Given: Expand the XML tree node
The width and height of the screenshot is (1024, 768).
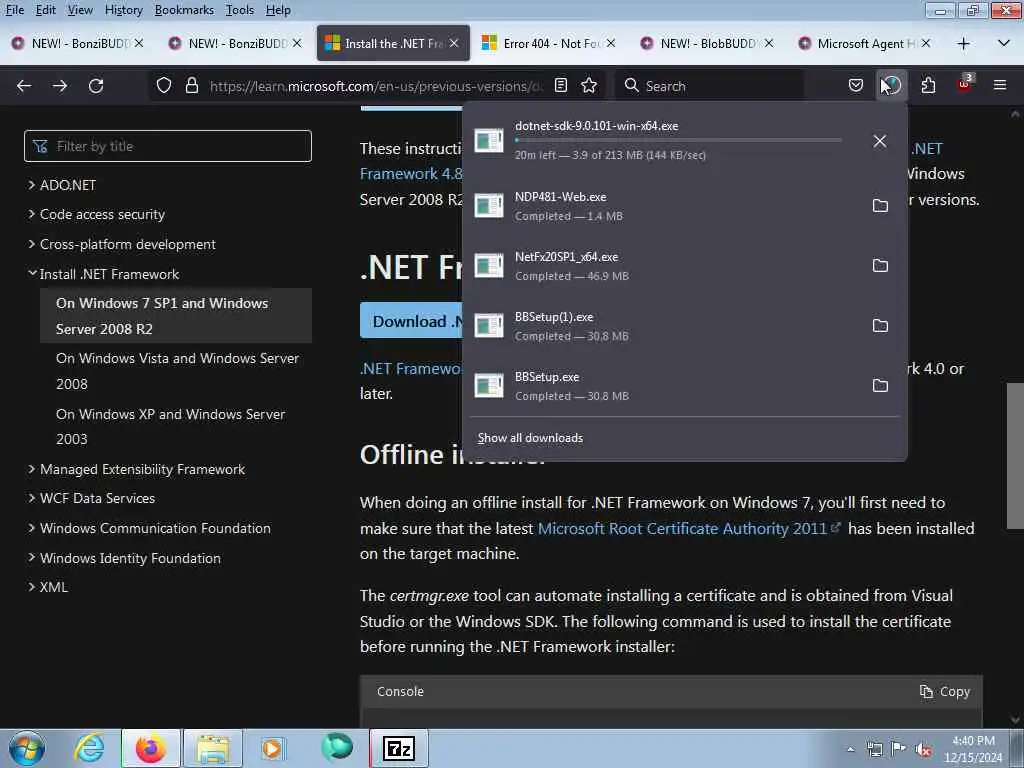Looking at the screenshot, I should (31, 586).
